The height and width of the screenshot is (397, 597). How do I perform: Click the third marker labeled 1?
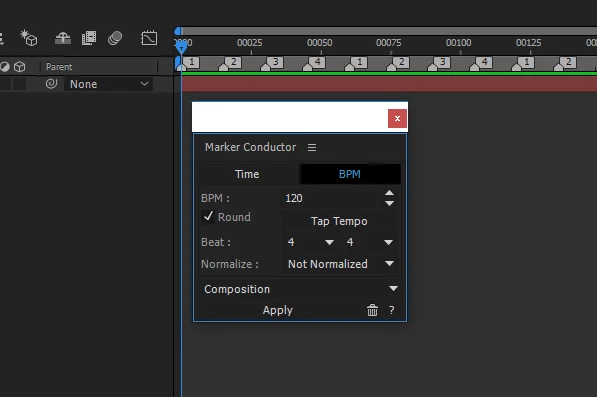pyautogui.click(x=527, y=62)
